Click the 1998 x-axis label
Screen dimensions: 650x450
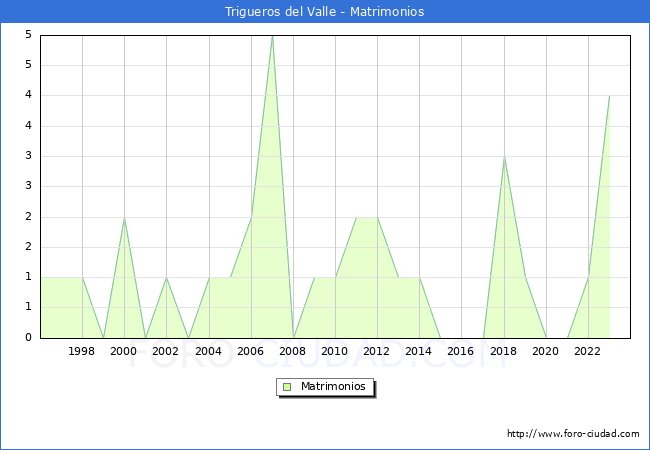[x=82, y=351]
